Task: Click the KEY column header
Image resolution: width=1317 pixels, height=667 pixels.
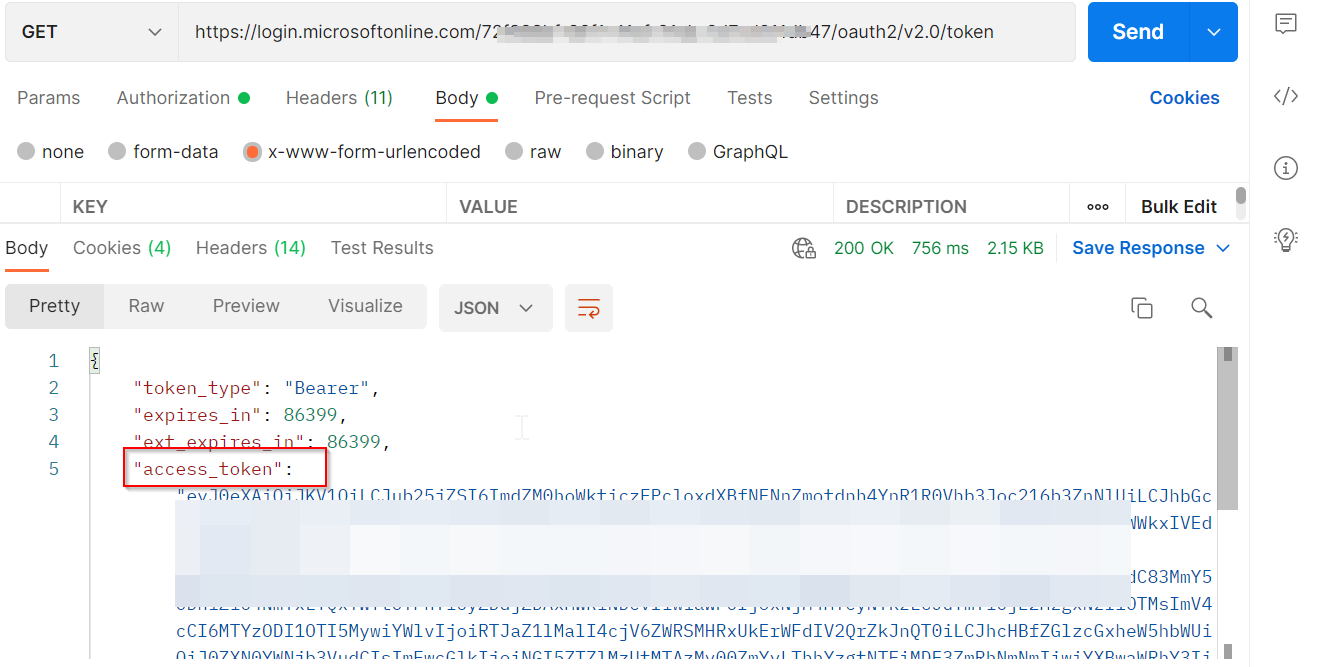Action: tap(90, 207)
